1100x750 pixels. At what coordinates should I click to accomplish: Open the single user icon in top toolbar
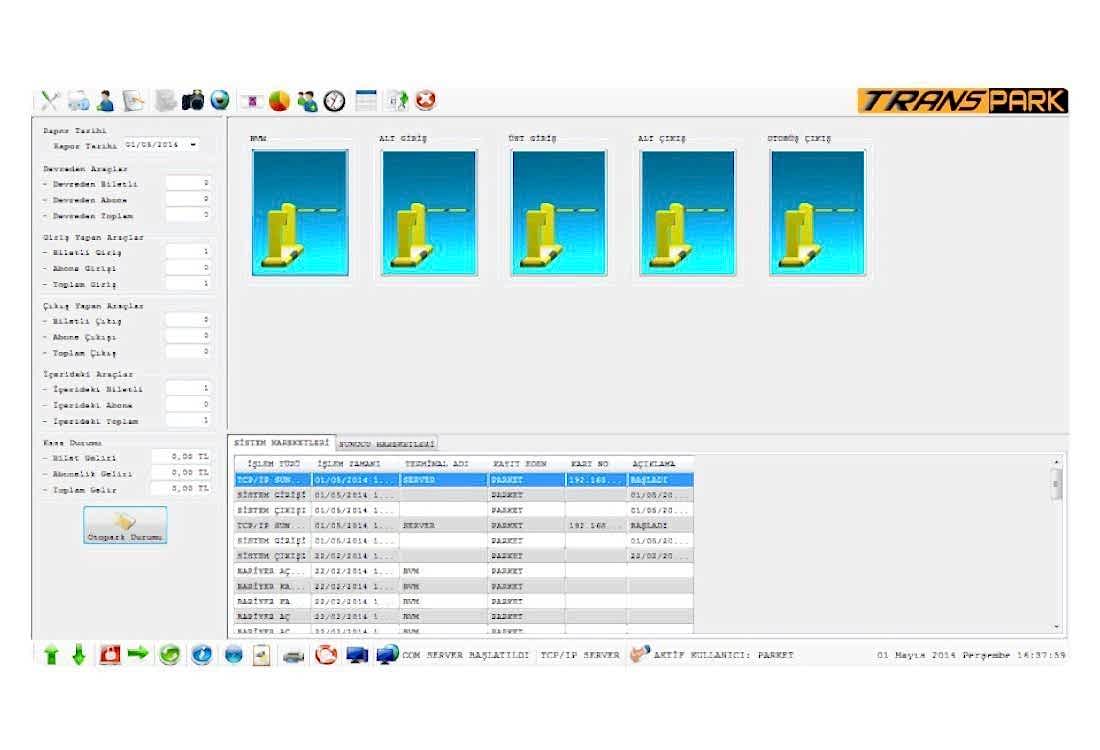click(x=105, y=101)
